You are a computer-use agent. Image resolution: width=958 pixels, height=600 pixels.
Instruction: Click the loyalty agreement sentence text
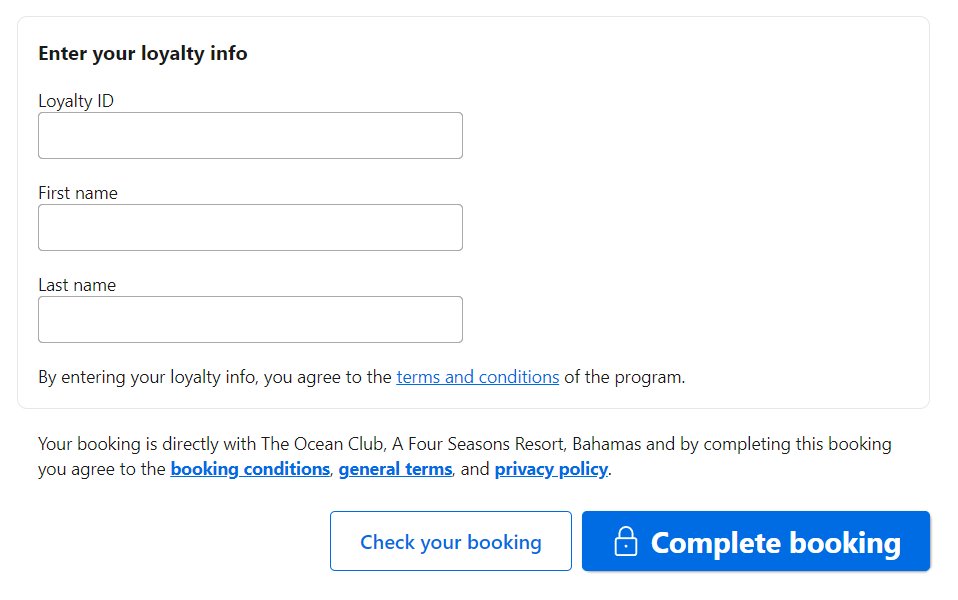362,377
